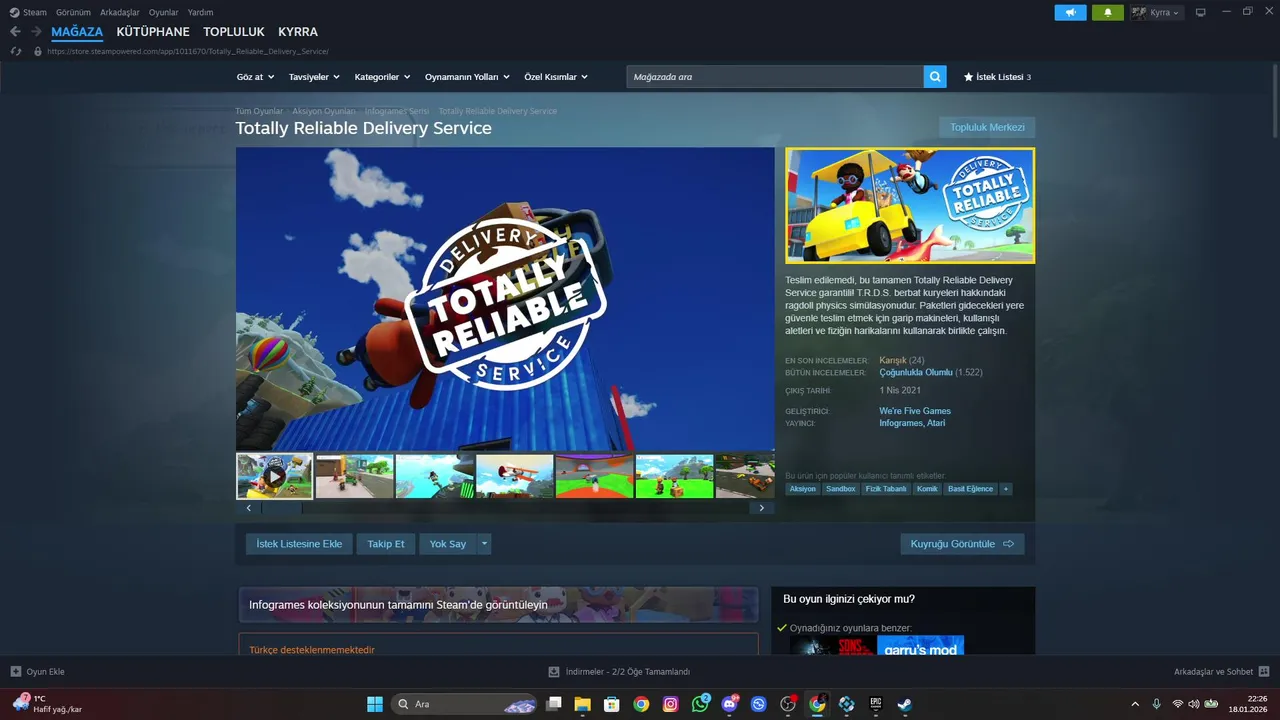Open the İndirmeler downloads status

(x=620, y=672)
